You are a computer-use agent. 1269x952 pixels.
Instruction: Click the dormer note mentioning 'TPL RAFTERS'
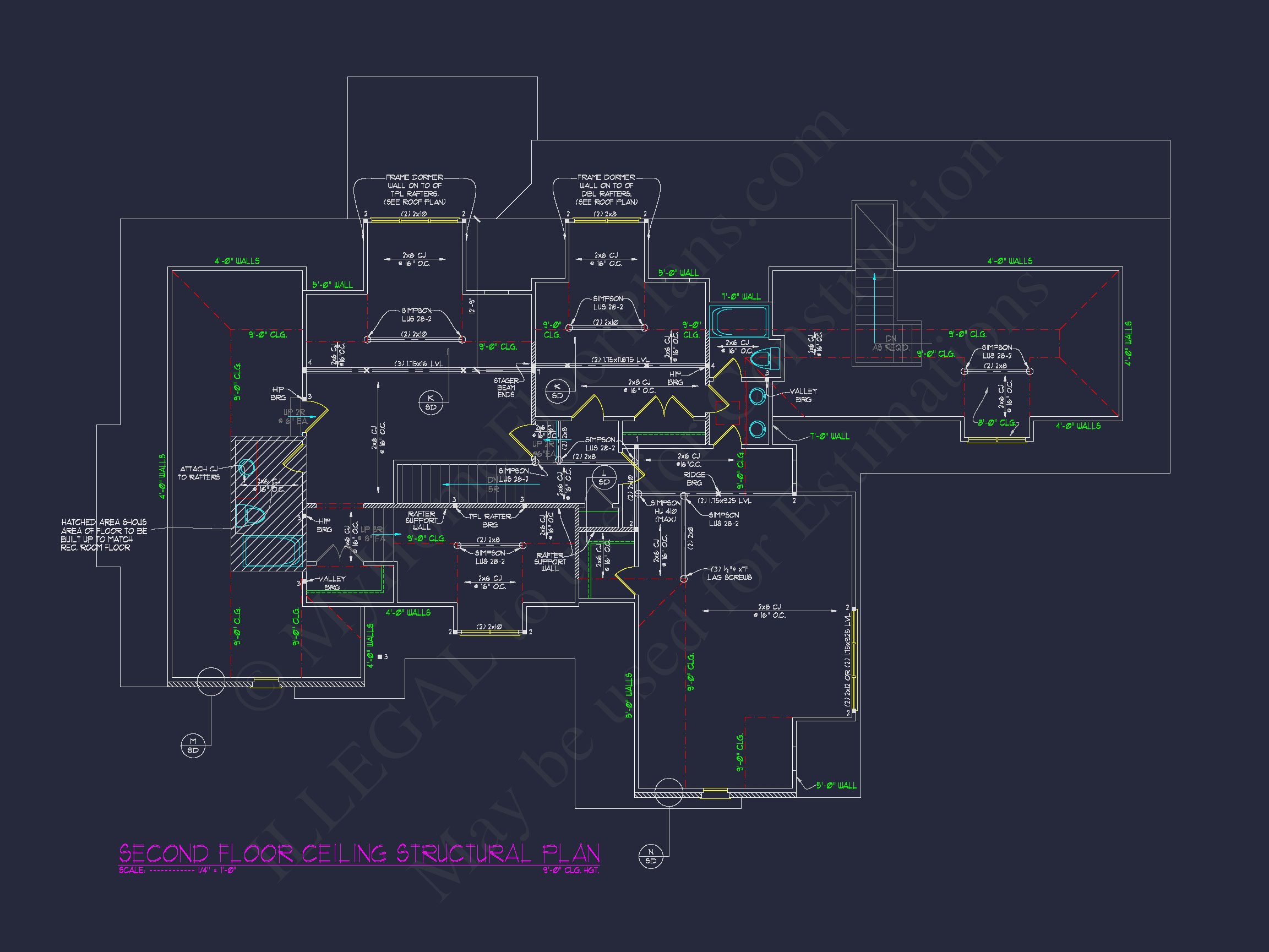click(414, 190)
